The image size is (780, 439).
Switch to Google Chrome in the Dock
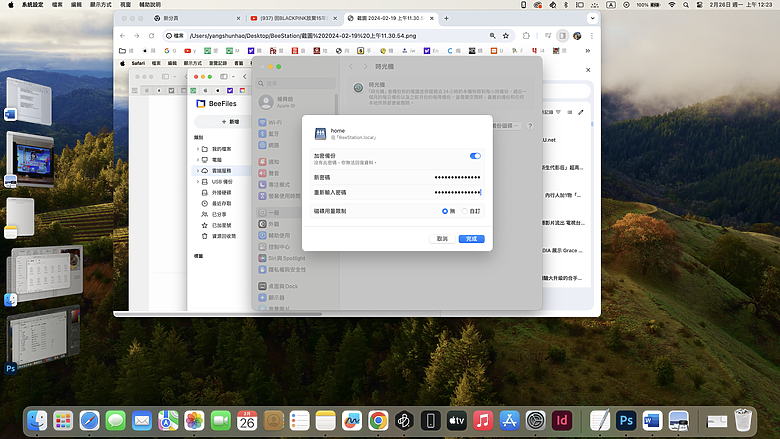(x=378, y=421)
